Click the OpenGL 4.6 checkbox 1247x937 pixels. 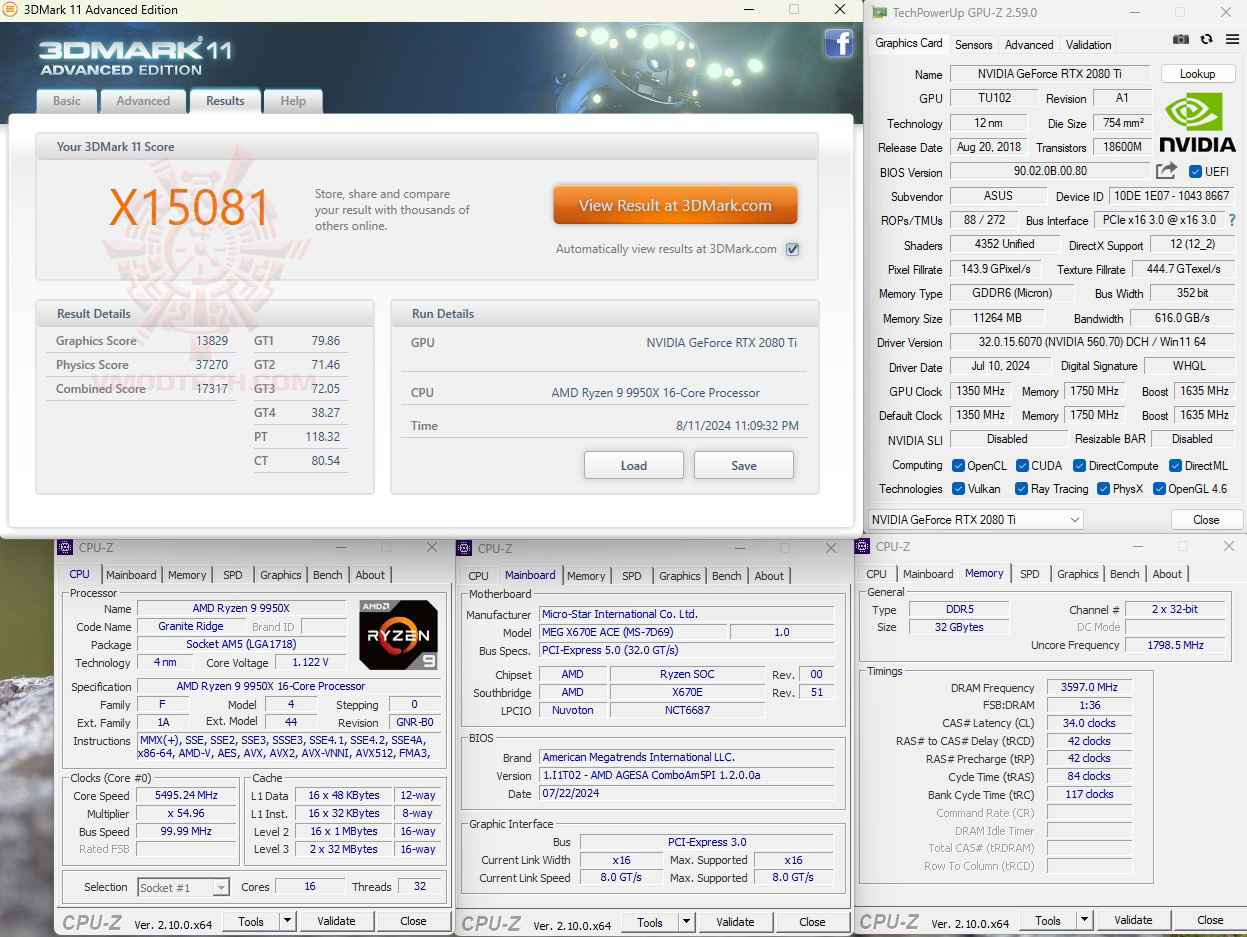[1160, 489]
